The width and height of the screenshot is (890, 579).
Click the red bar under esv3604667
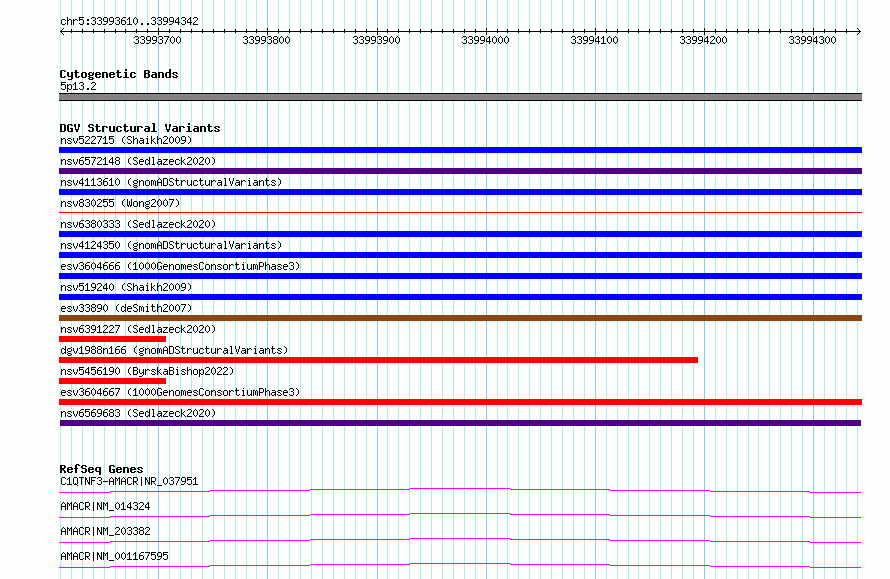460,402
